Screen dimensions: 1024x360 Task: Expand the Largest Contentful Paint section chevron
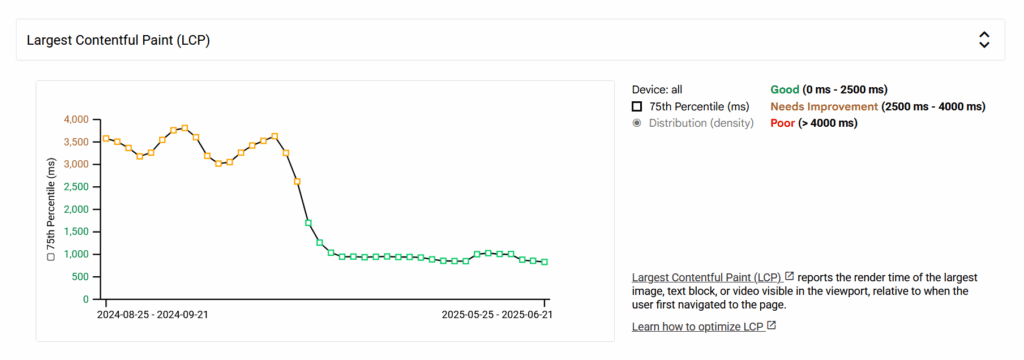point(984,40)
